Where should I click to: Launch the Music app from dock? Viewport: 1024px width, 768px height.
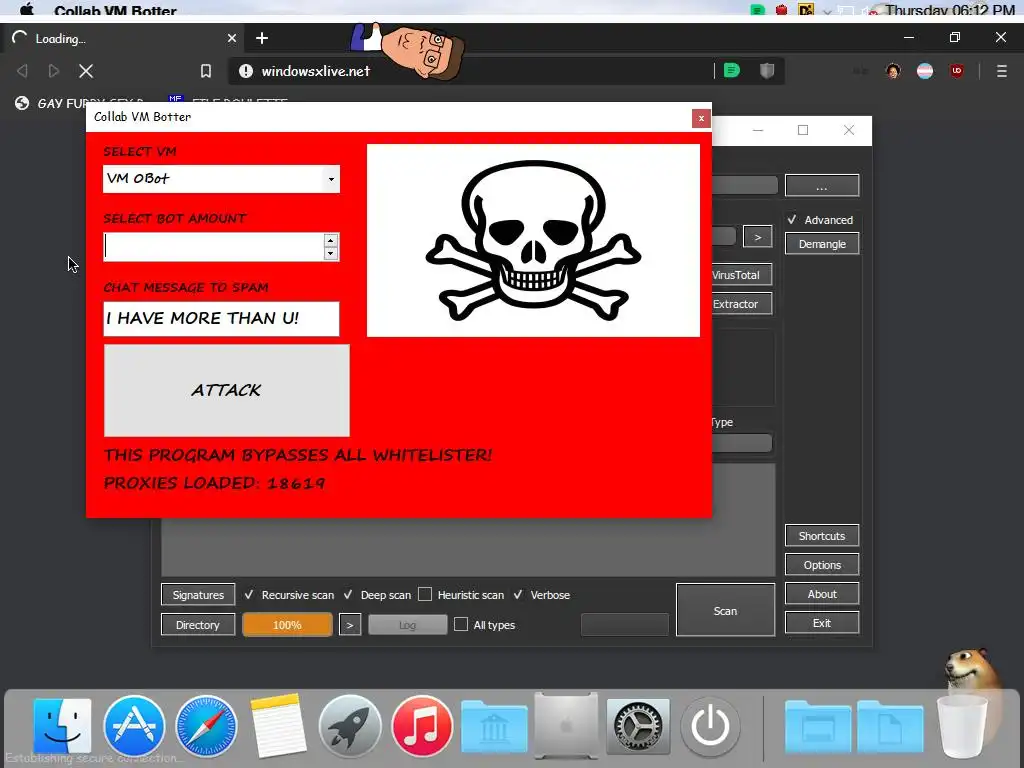click(x=422, y=726)
